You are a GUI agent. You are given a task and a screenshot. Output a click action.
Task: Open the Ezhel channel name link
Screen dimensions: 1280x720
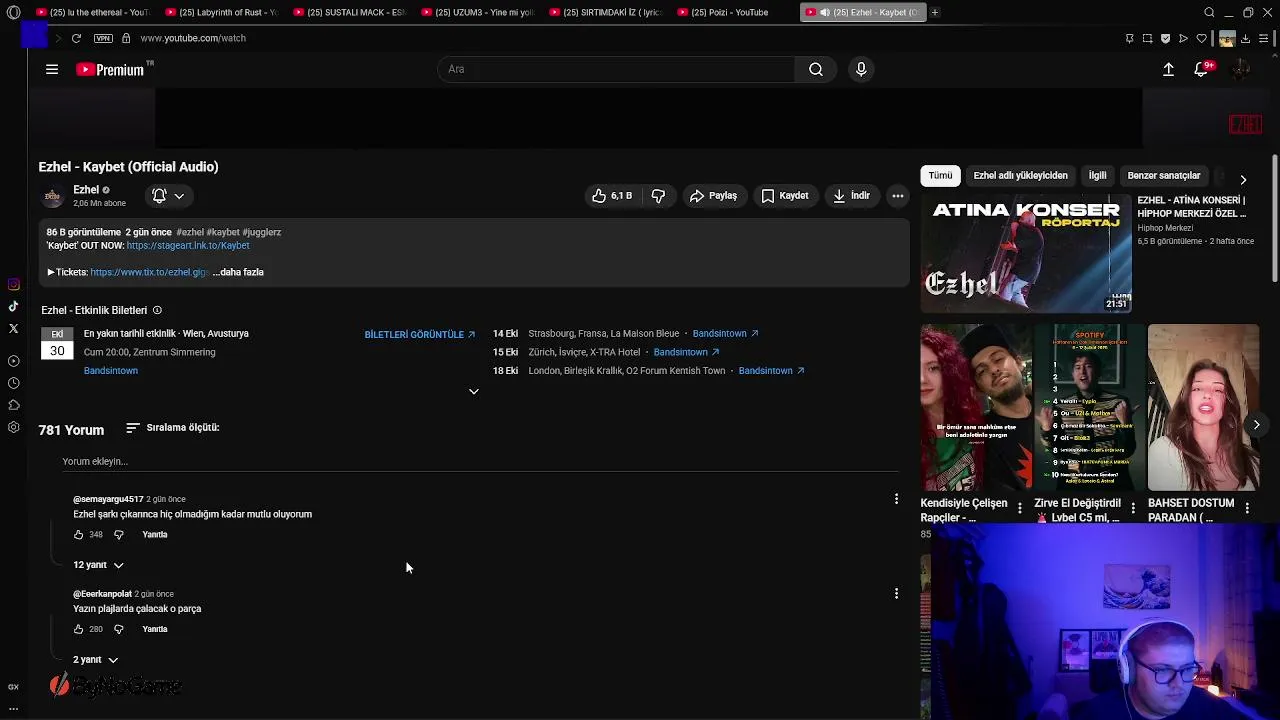click(x=86, y=190)
